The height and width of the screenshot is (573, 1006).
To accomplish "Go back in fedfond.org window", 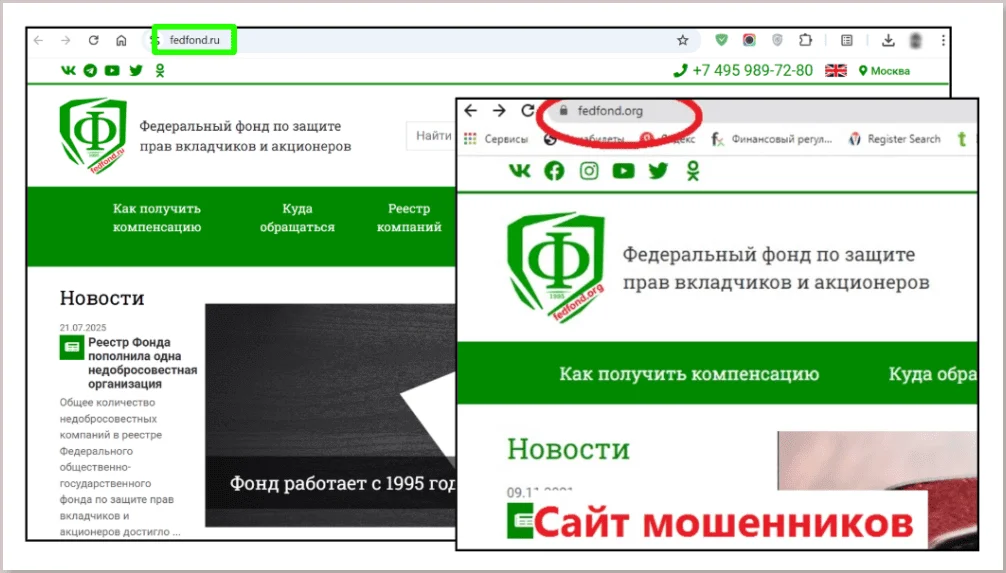I will (x=471, y=110).
